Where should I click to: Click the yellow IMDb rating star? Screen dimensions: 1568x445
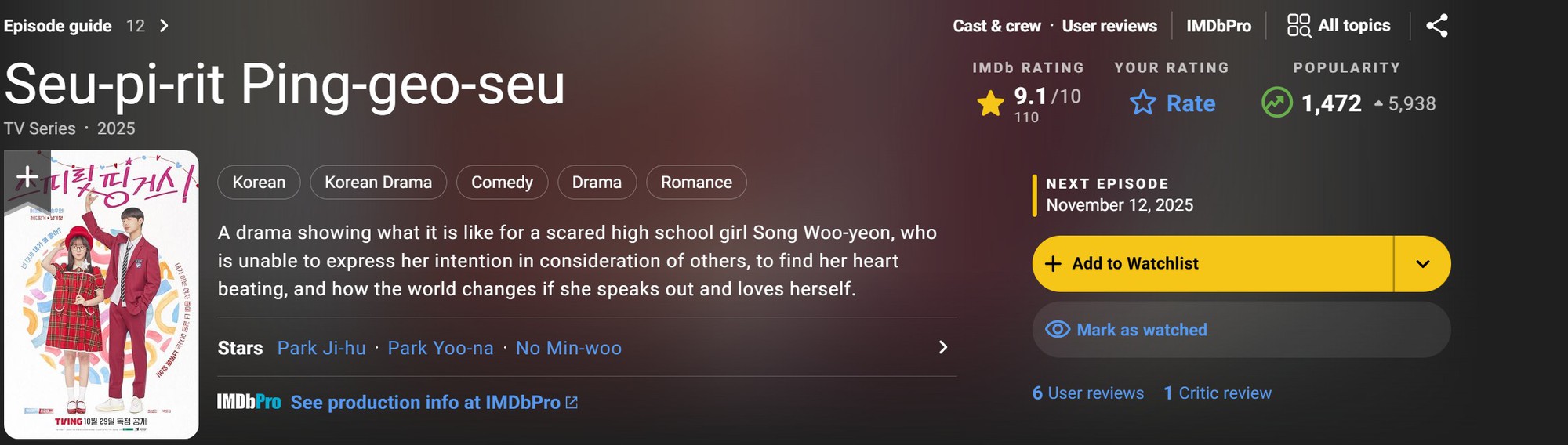pos(991,103)
